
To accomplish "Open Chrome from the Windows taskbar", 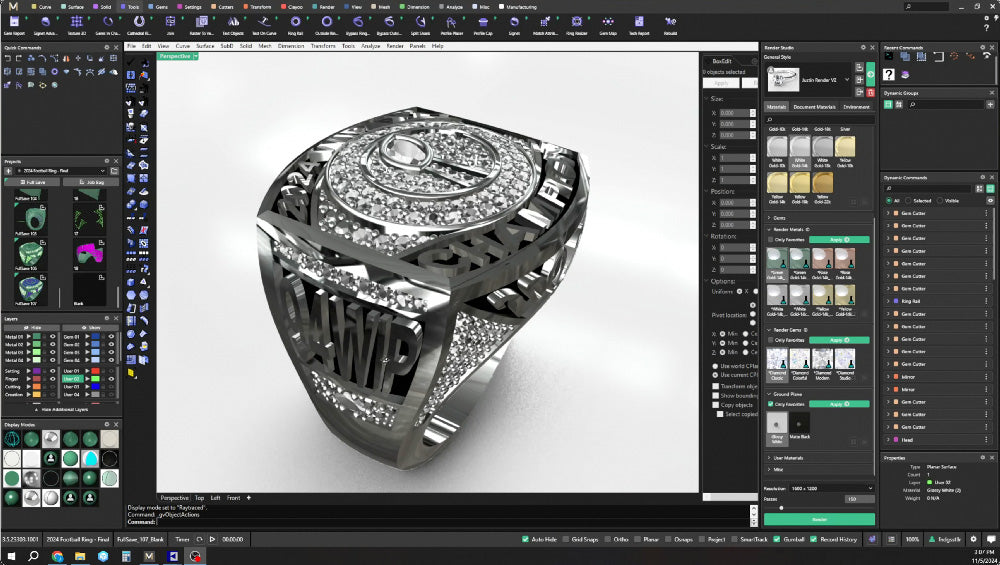I will tap(57, 556).
